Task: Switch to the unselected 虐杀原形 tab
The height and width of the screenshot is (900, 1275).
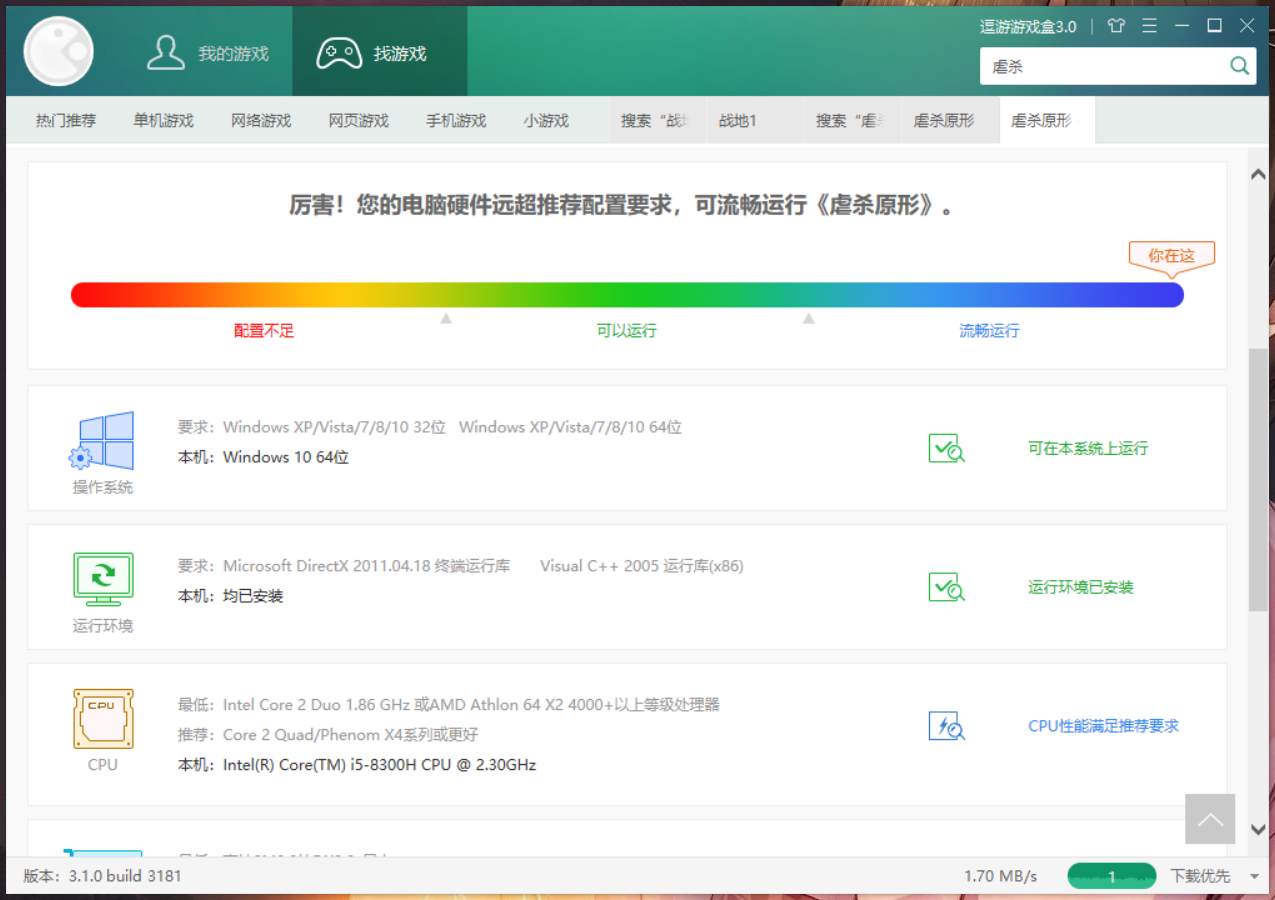Action: click(x=950, y=120)
